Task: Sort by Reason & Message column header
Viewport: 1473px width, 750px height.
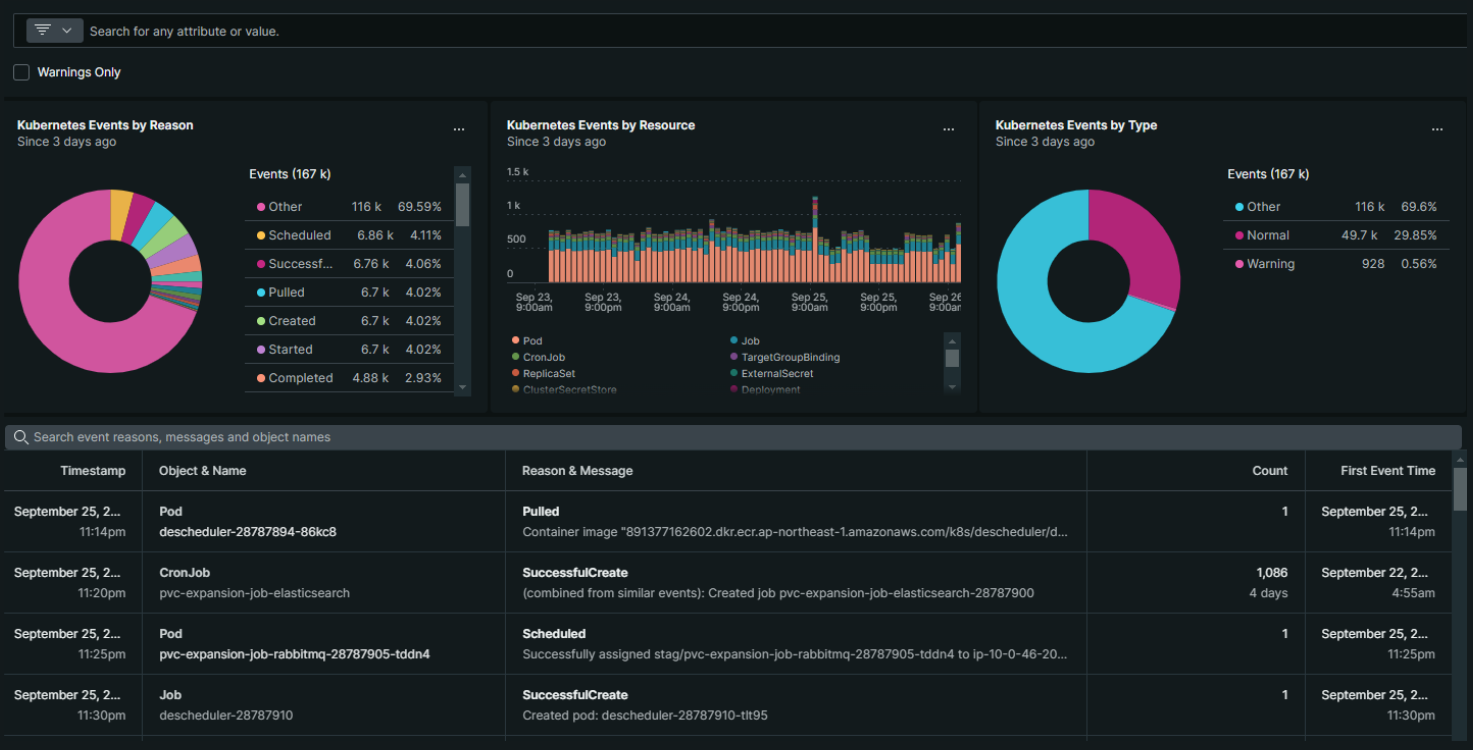Action: (577, 471)
